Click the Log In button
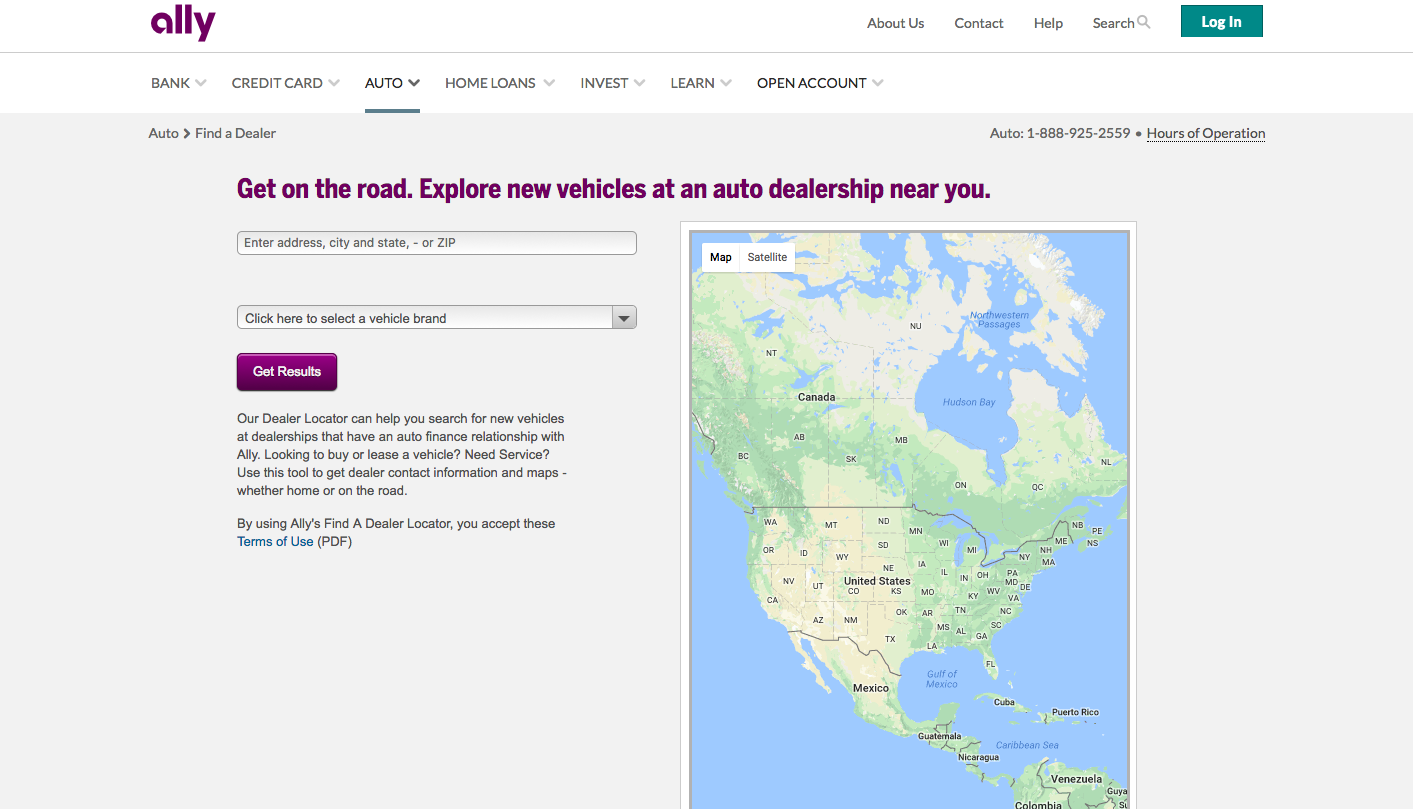Image resolution: width=1413 pixels, height=809 pixels. point(1221,22)
